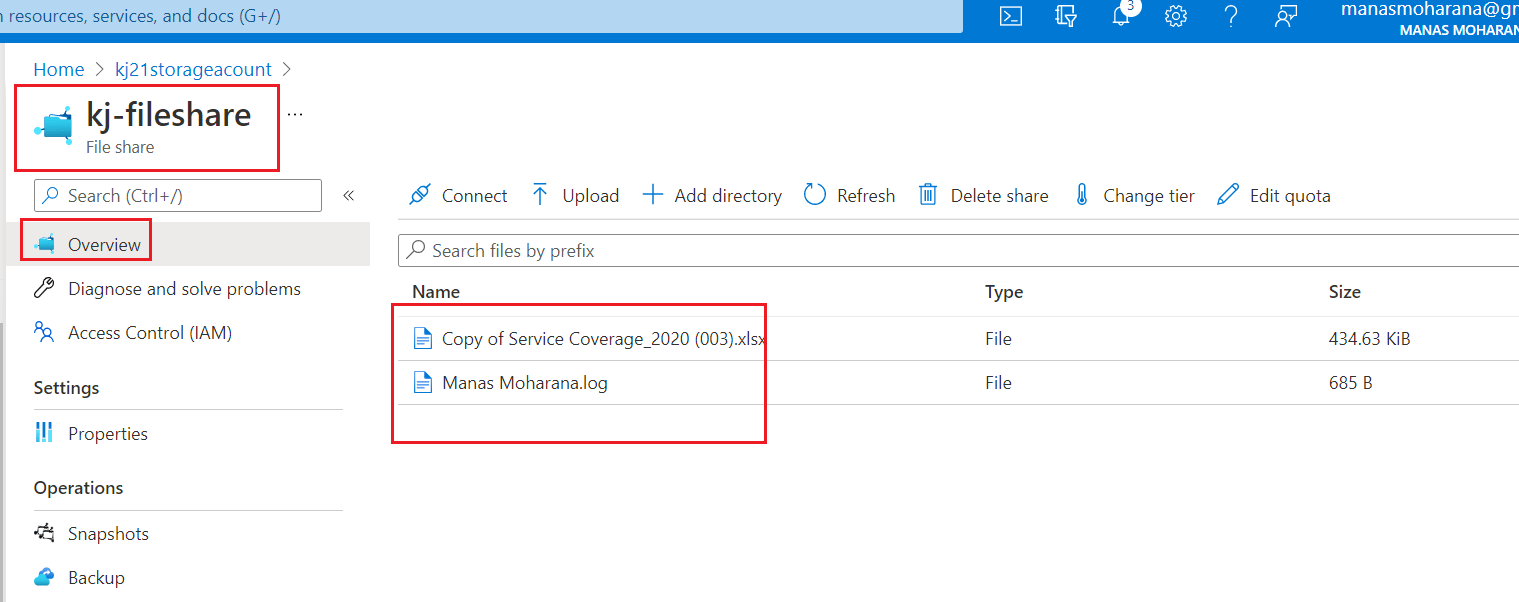The width and height of the screenshot is (1519, 602).
Task: Click Delete share button label
Action: [999, 196]
